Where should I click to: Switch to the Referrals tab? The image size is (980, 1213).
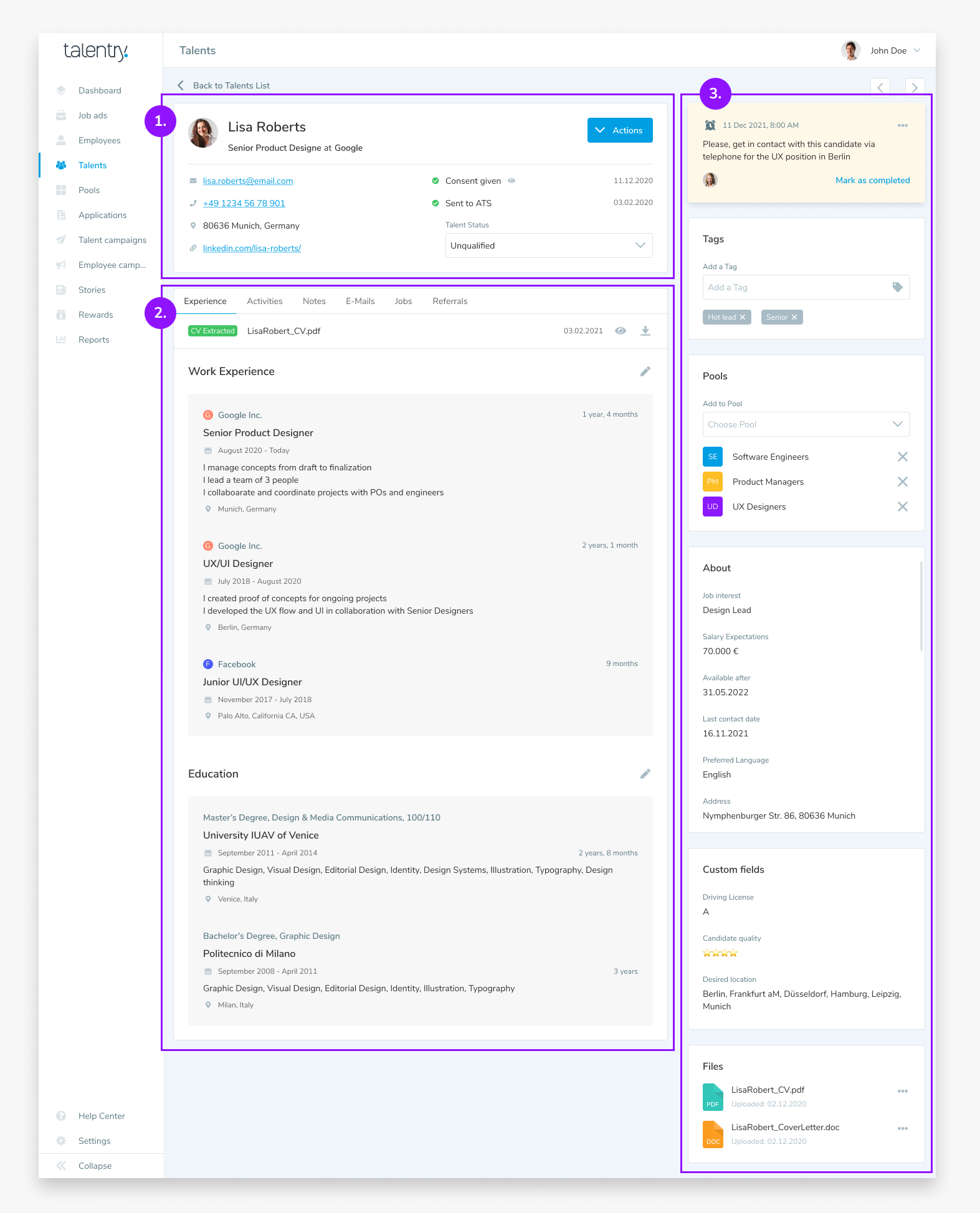tap(450, 301)
